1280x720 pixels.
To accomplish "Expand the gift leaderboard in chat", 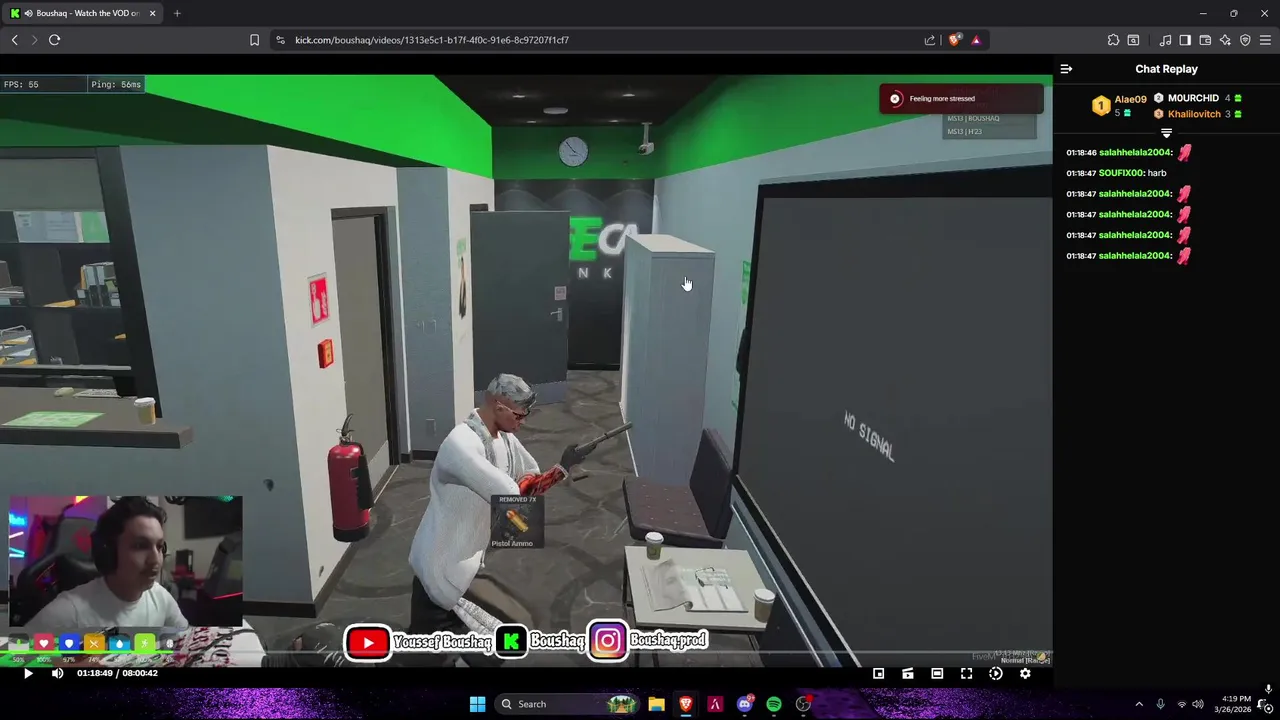I will click(x=1166, y=133).
